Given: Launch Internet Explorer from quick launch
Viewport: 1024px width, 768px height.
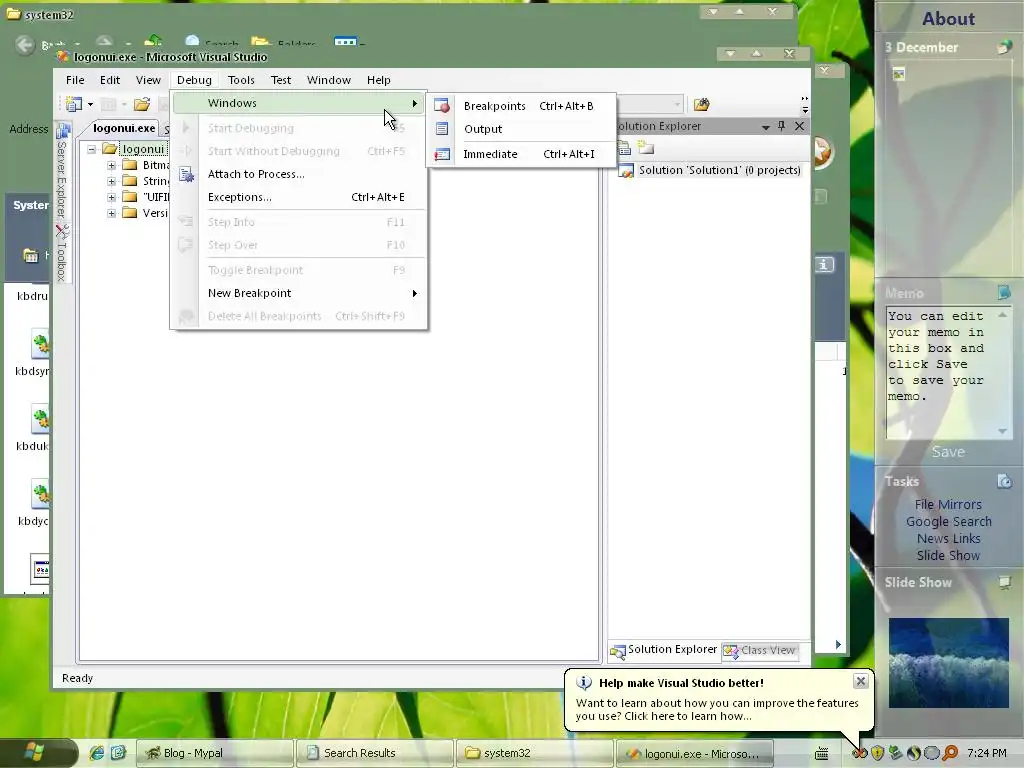Looking at the screenshot, I should pos(97,753).
